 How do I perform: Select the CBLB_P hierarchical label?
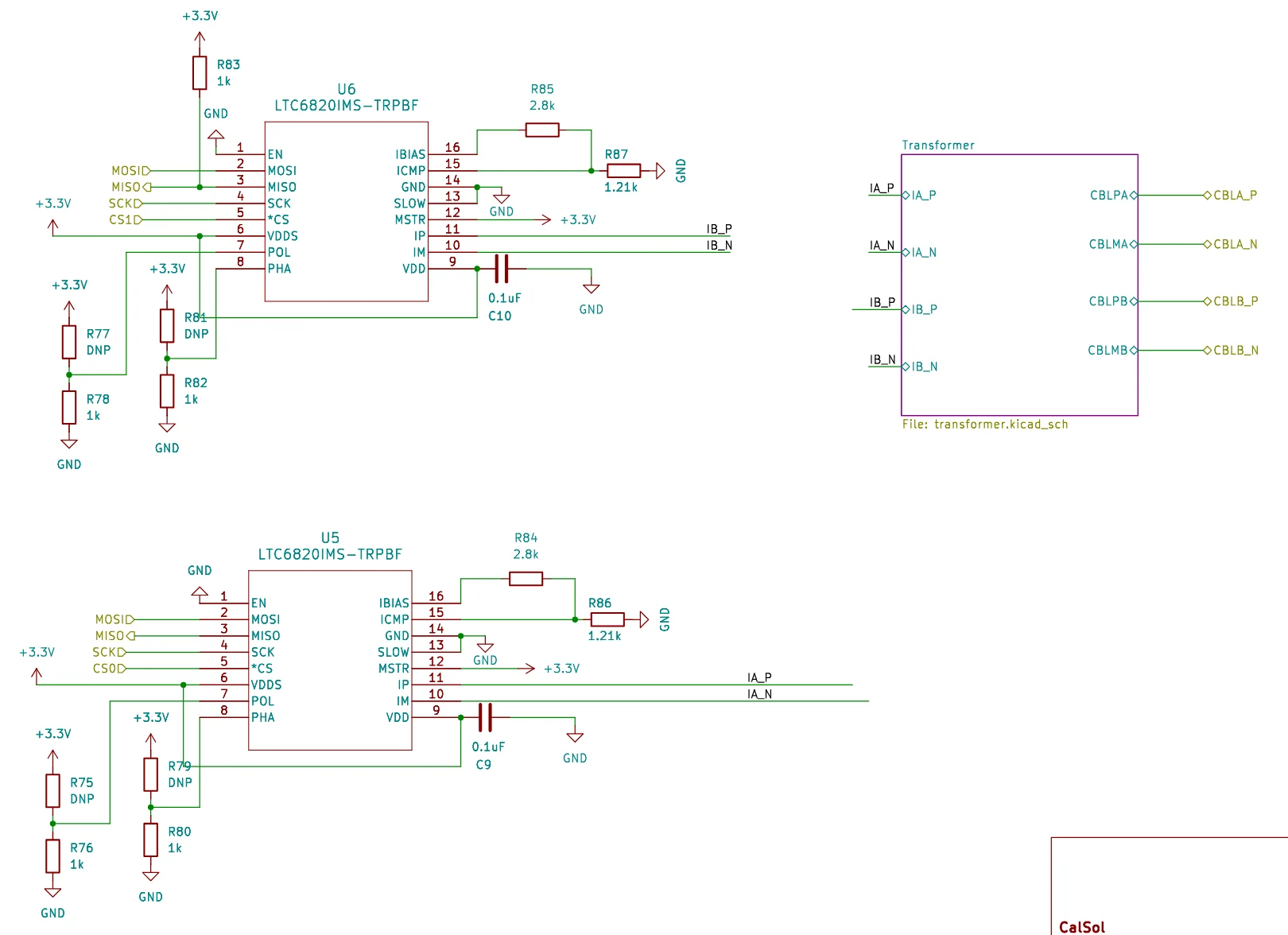pos(1231,301)
